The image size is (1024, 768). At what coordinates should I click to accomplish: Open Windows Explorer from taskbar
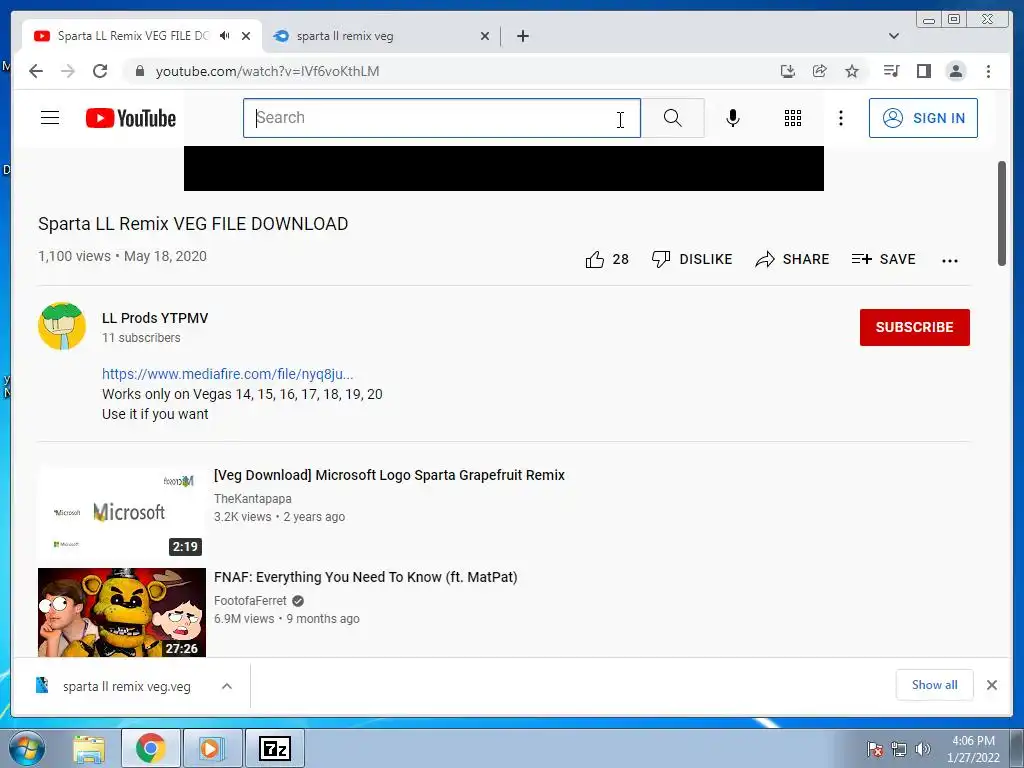pos(89,748)
